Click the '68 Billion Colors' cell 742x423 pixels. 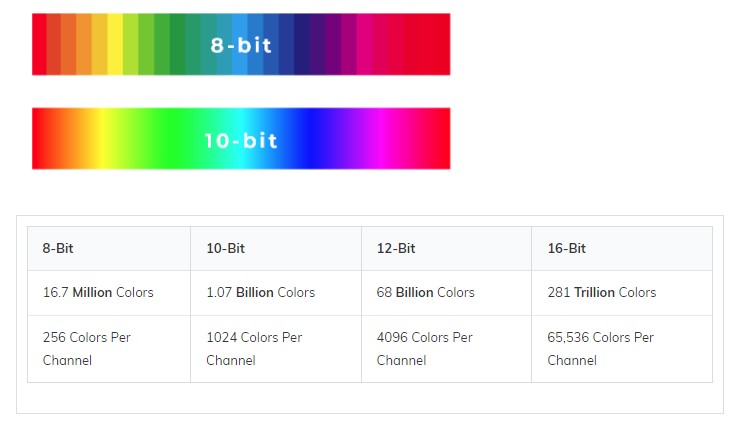pos(446,293)
